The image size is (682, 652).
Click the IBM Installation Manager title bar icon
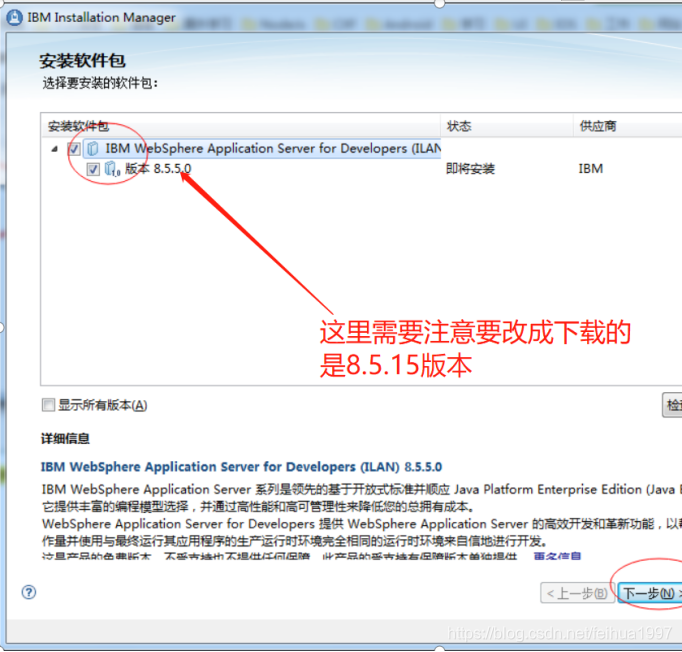coord(14,18)
